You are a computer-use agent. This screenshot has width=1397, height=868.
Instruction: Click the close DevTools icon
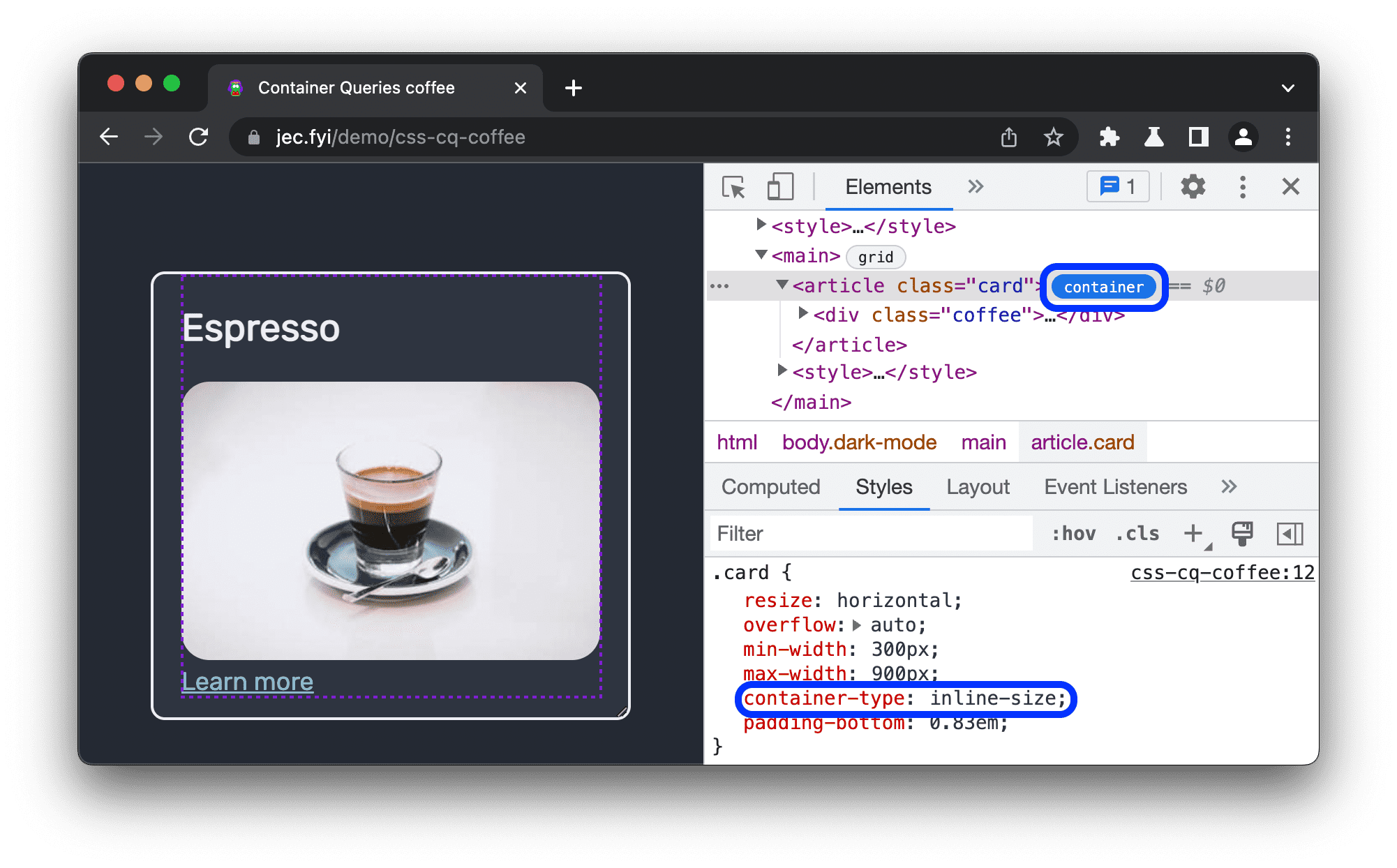coord(1291,187)
